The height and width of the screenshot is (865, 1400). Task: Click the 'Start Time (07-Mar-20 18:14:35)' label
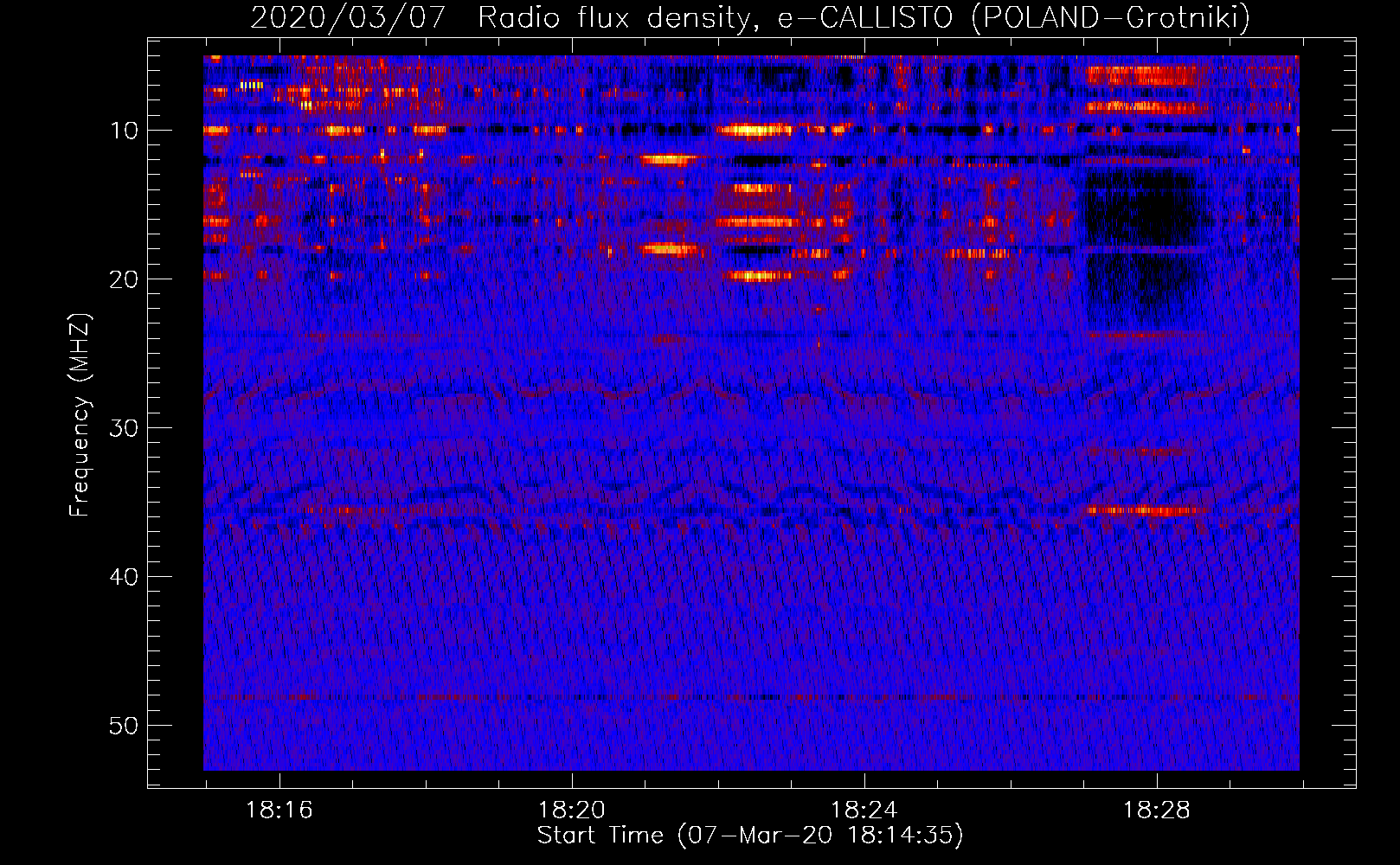[750, 835]
